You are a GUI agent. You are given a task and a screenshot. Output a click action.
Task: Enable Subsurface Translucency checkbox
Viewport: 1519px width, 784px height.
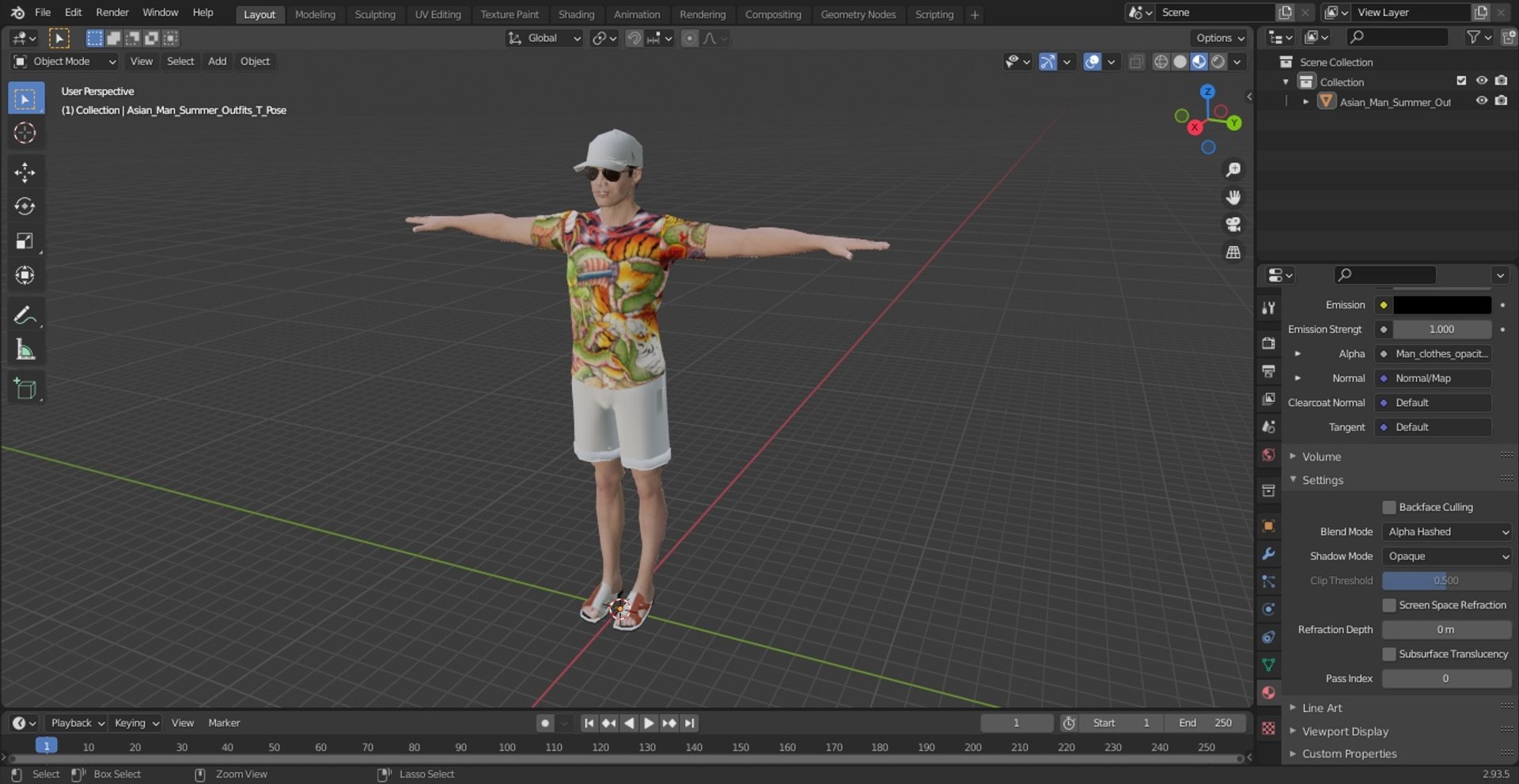(1388, 654)
